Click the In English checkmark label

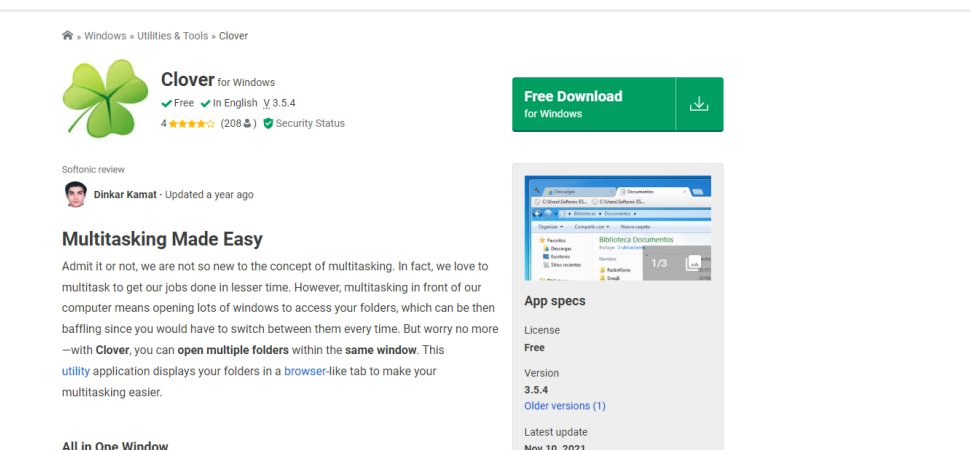(229, 103)
